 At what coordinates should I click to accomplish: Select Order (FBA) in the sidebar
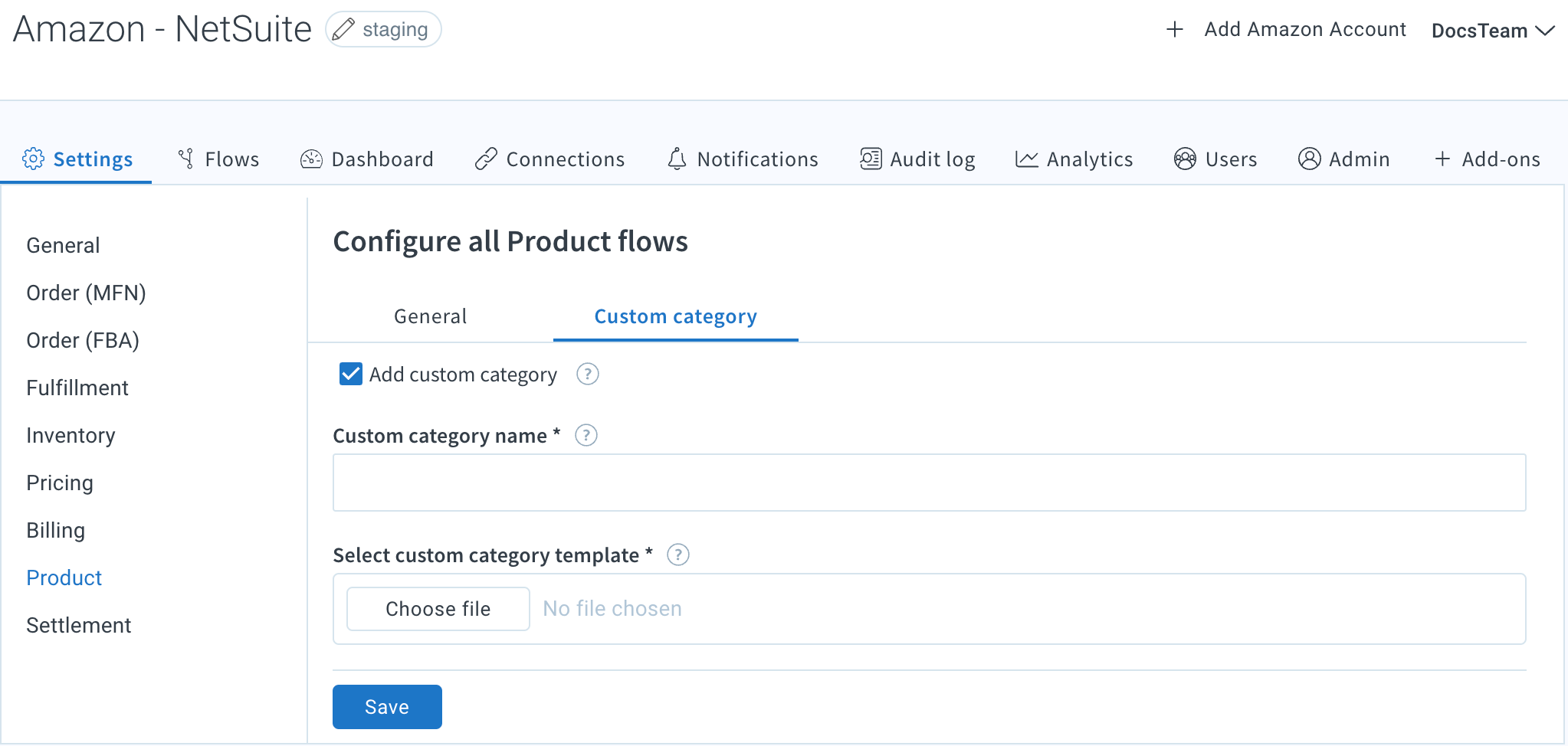pyautogui.click(x=83, y=340)
